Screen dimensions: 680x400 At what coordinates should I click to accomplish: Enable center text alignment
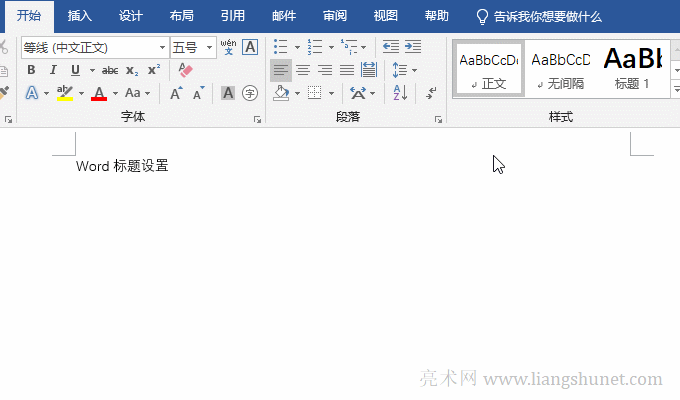(303, 70)
